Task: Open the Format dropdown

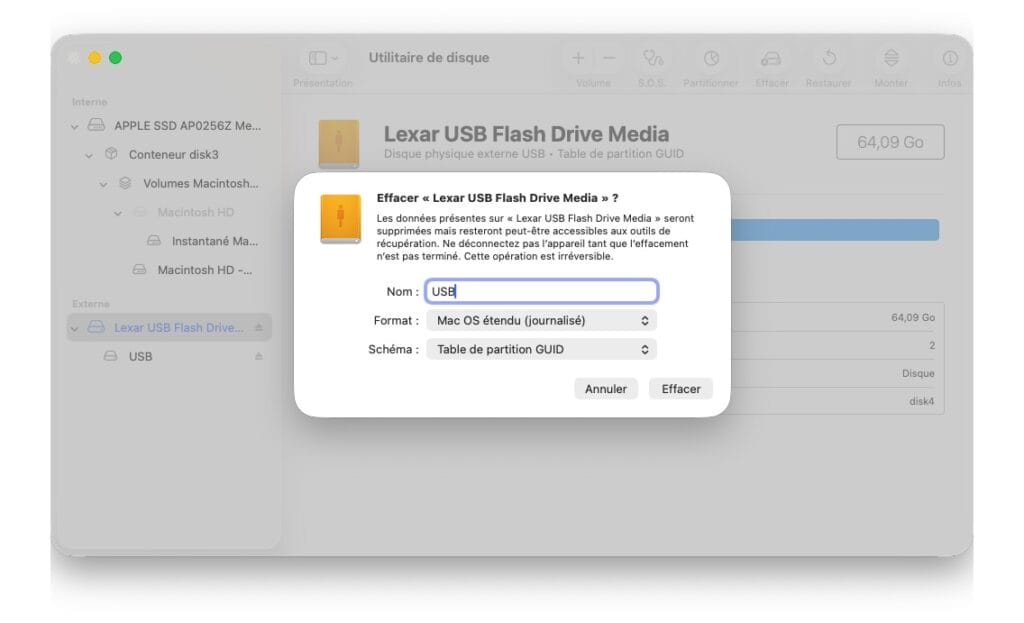Action: coord(541,321)
